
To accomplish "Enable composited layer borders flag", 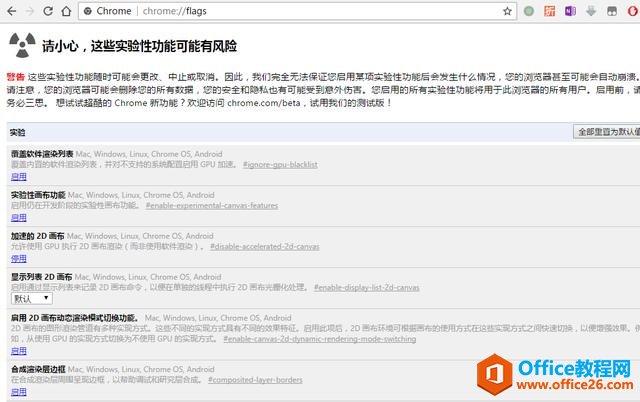I will (19, 392).
